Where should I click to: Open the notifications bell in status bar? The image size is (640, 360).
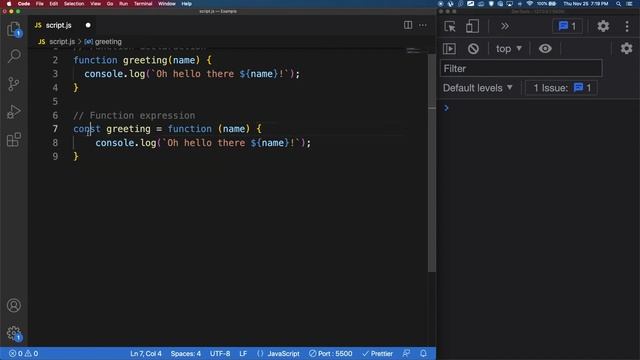[x=423, y=353]
